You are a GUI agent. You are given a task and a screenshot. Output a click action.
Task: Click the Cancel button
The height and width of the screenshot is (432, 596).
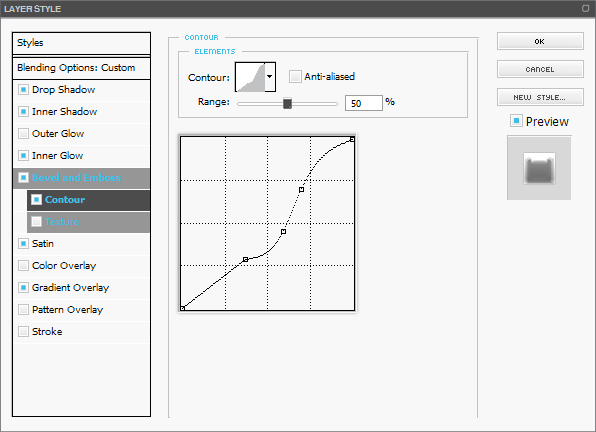coord(540,69)
